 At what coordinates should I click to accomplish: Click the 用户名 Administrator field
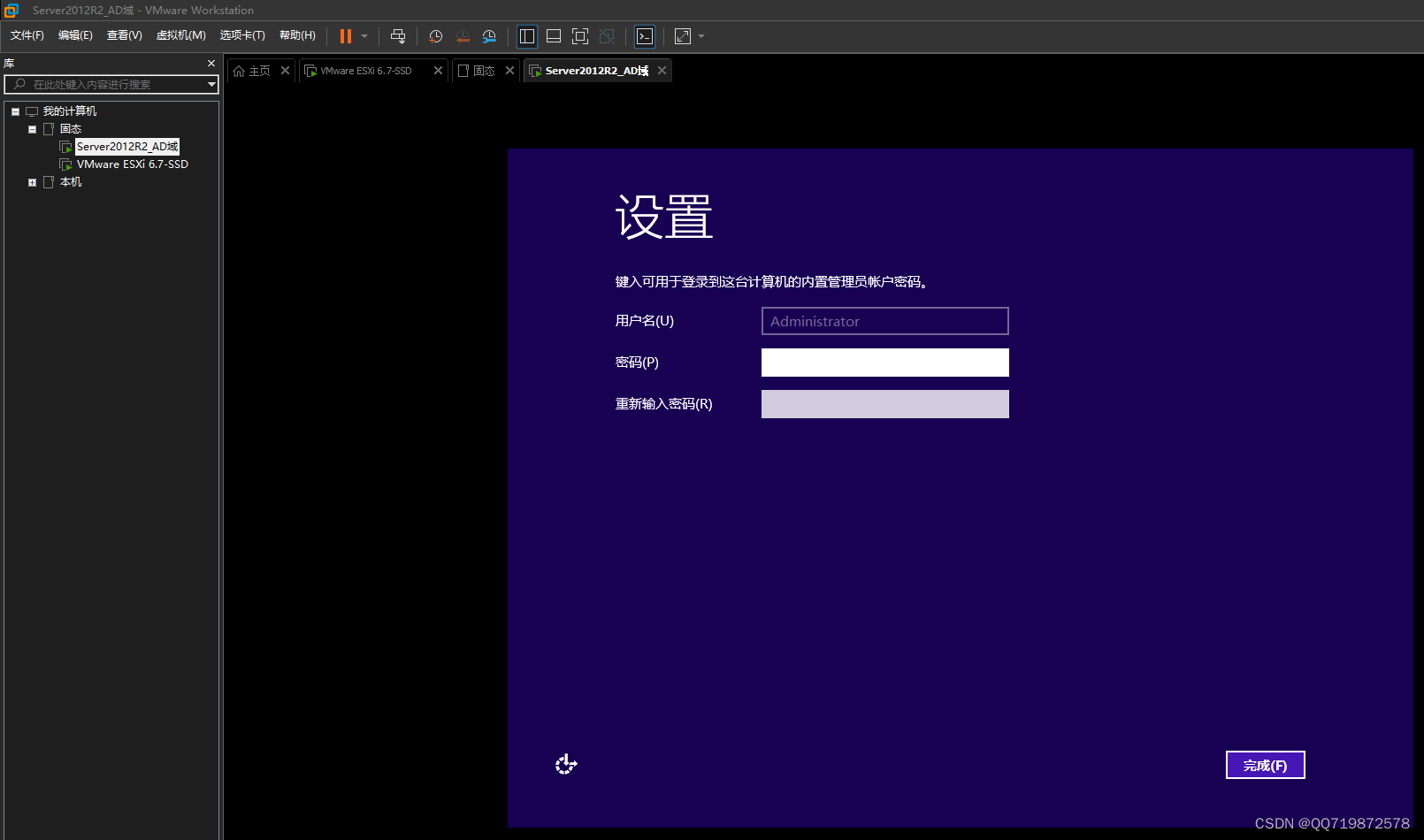click(885, 321)
